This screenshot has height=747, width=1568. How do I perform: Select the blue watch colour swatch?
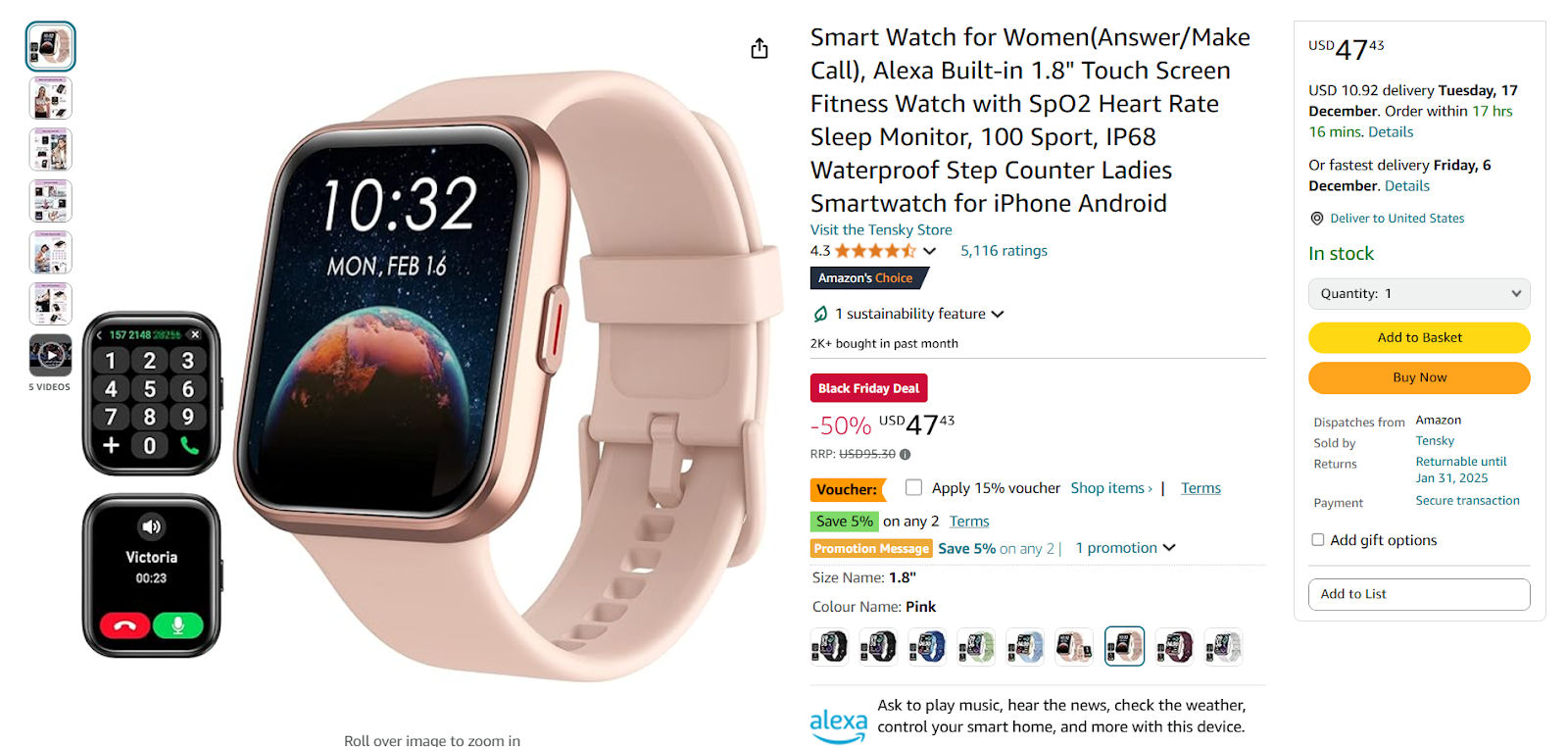click(927, 647)
